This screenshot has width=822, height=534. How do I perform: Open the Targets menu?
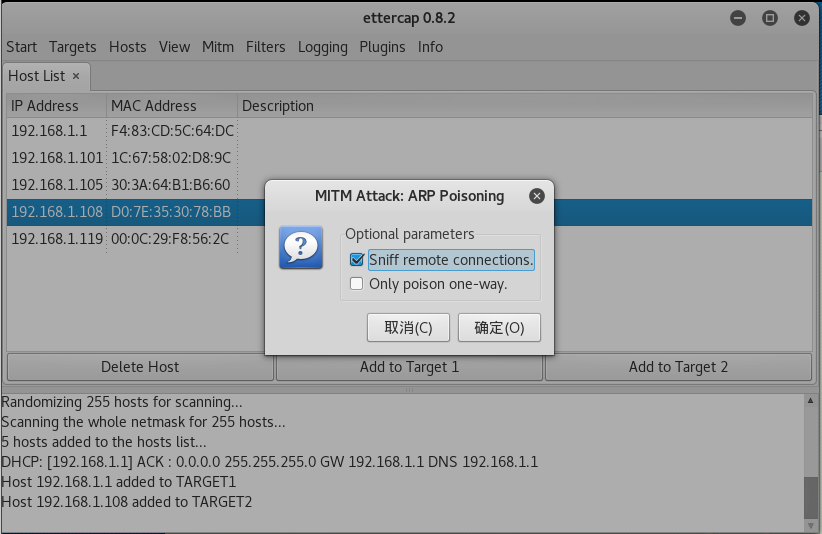point(72,47)
